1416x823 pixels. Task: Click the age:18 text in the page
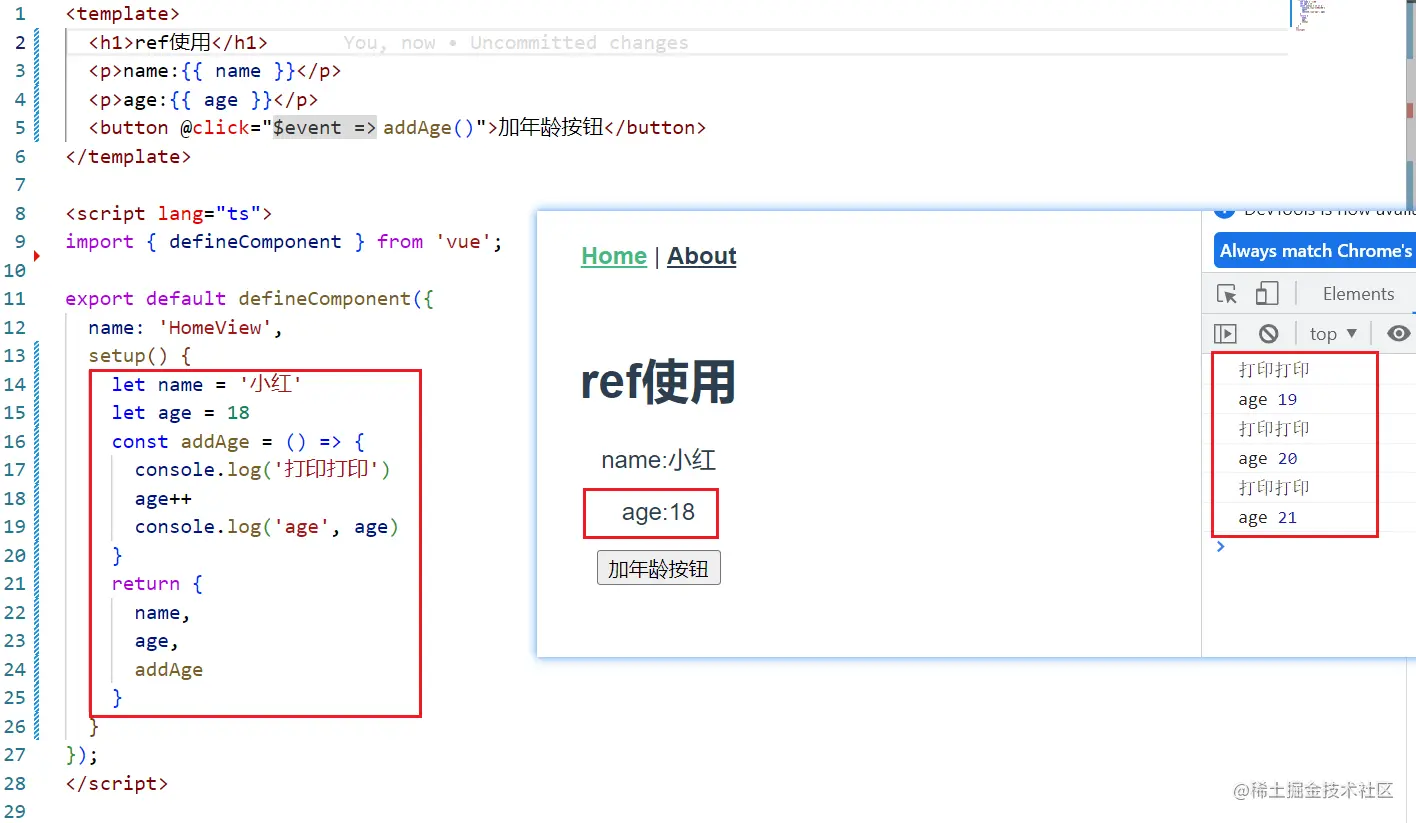coord(658,513)
